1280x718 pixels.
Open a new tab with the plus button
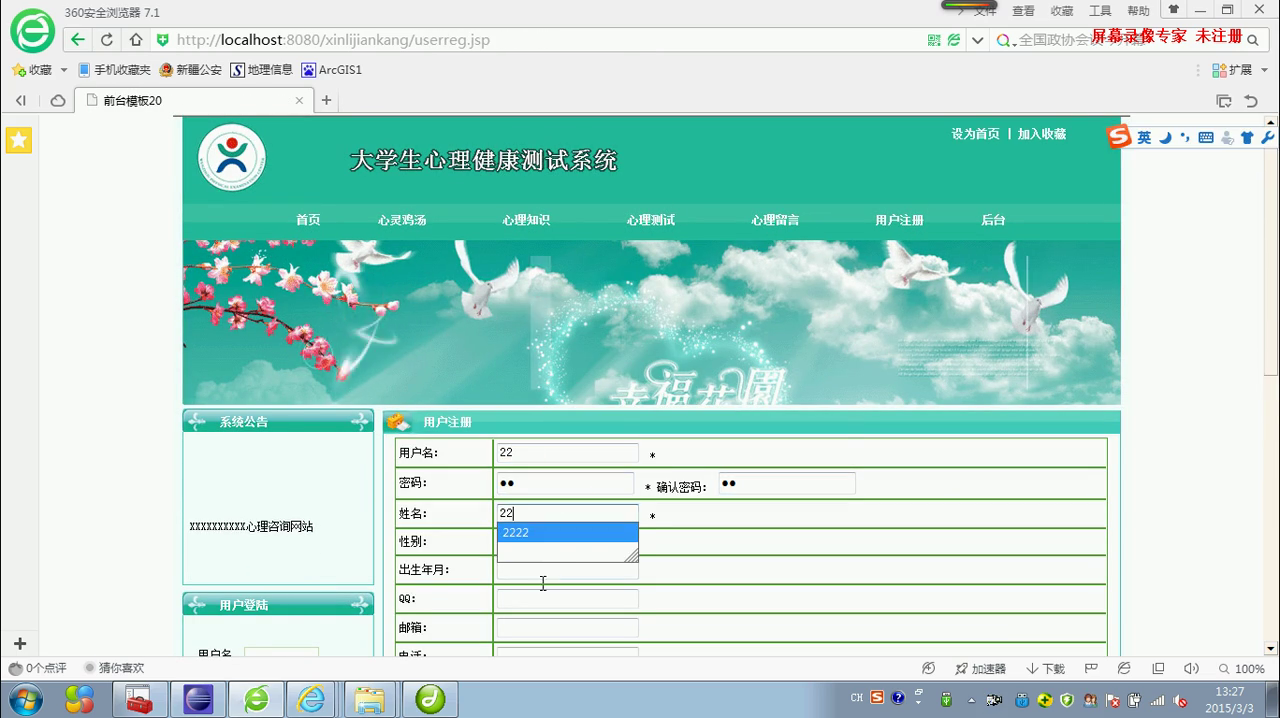point(326,100)
